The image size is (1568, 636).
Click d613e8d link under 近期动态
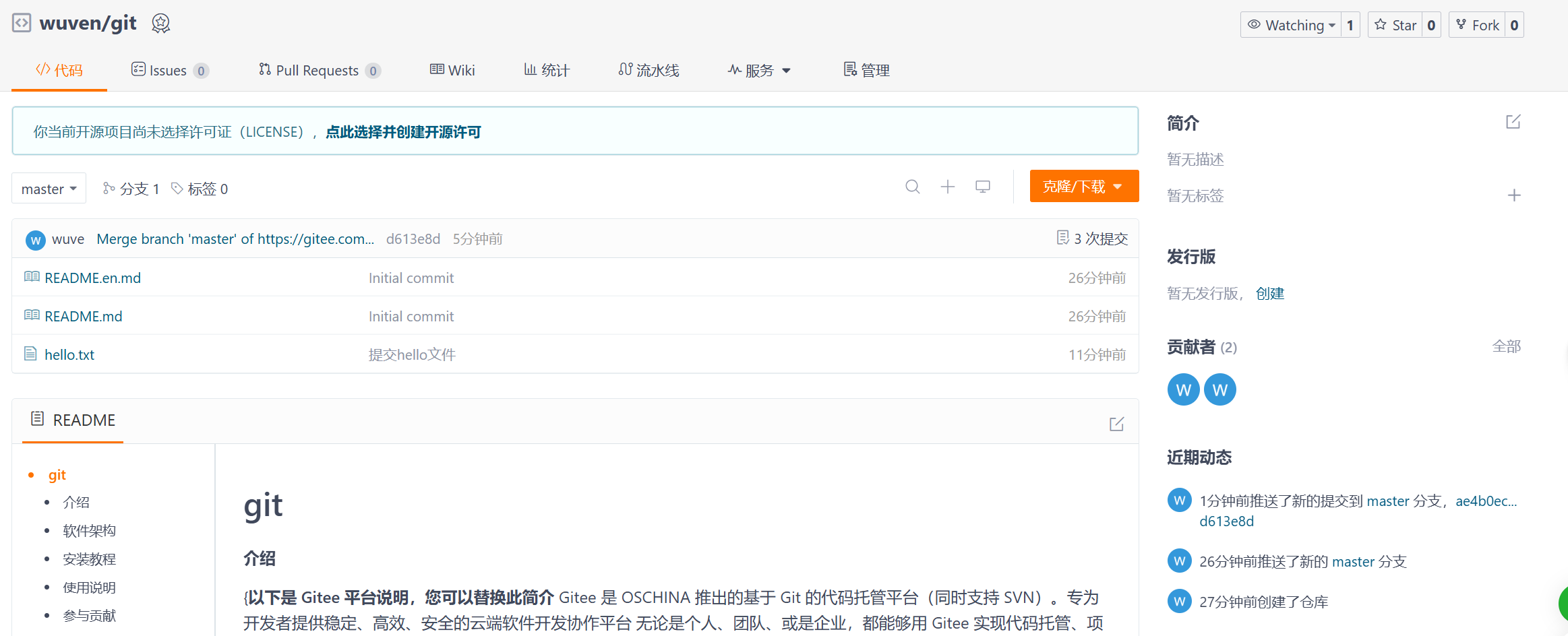pyautogui.click(x=1227, y=521)
